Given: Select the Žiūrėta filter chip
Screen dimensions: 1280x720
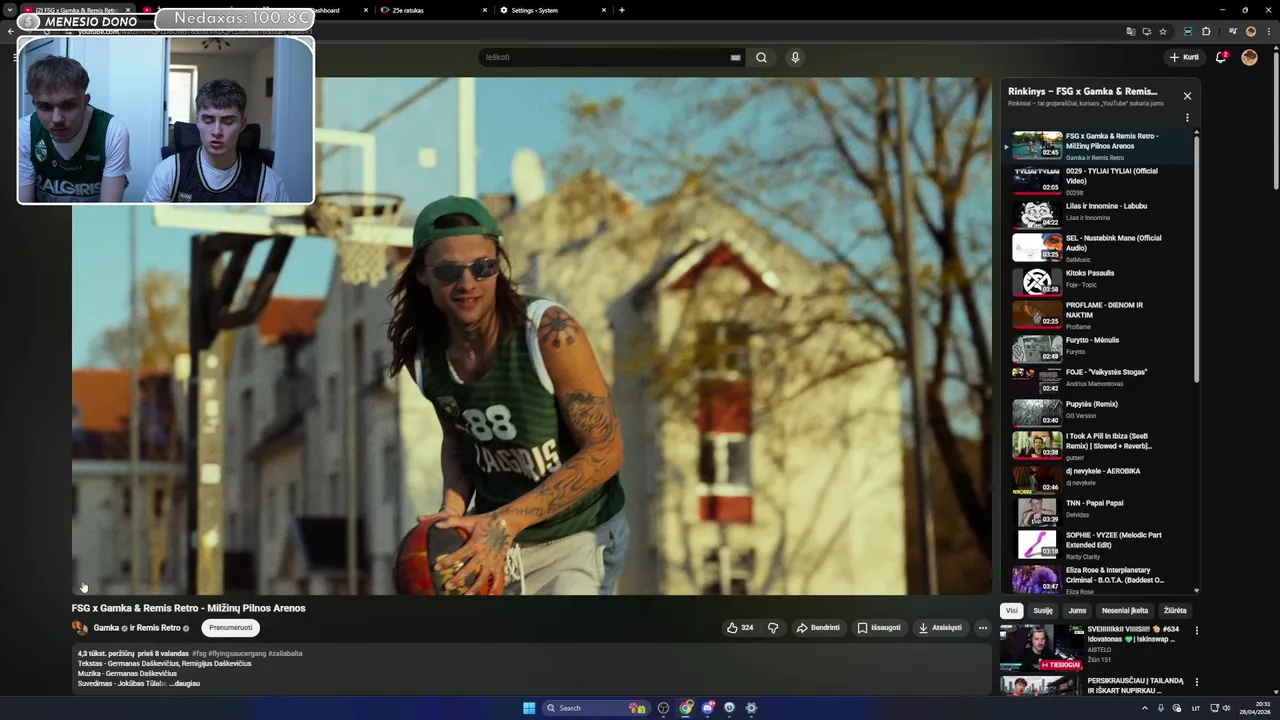Looking at the screenshot, I should click(x=1175, y=610).
